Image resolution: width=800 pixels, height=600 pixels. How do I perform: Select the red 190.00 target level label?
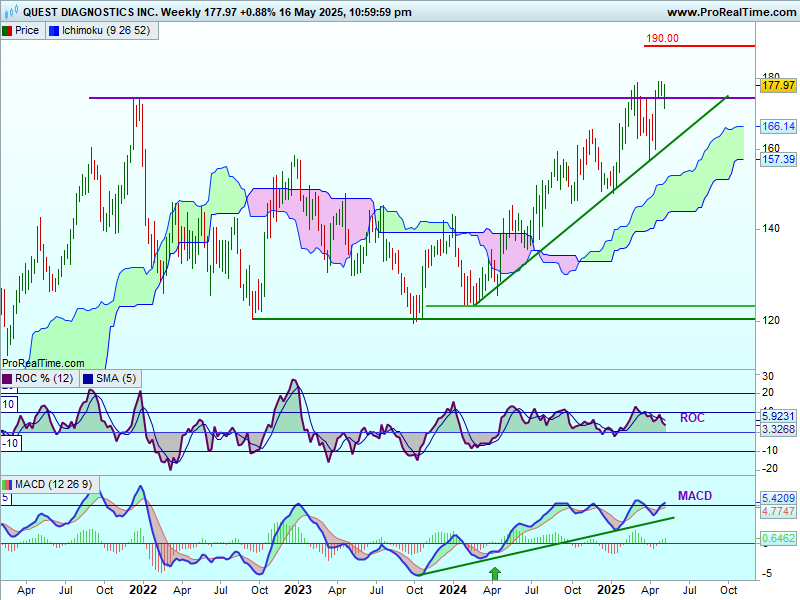tap(662, 38)
